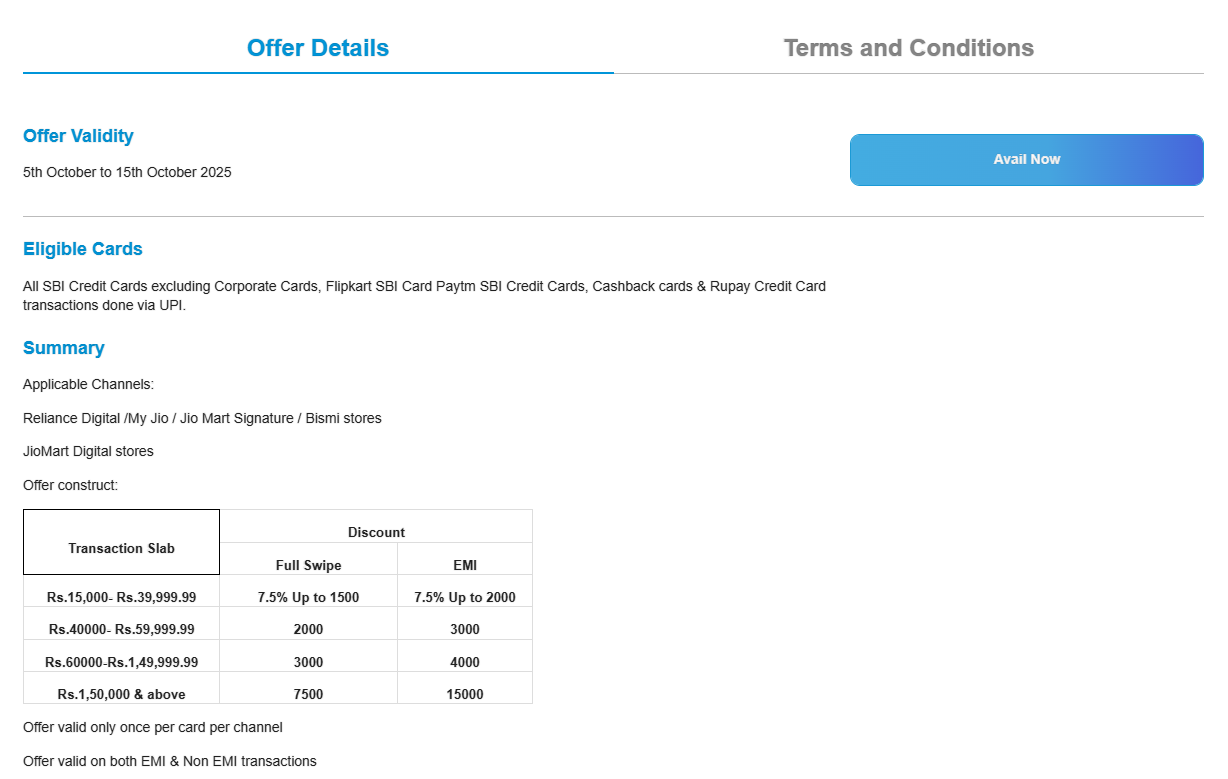This screenshot has width=1228, height=779.
Task: Click the 7.5% Up to 1500 cell
Action: click(308, 597)
